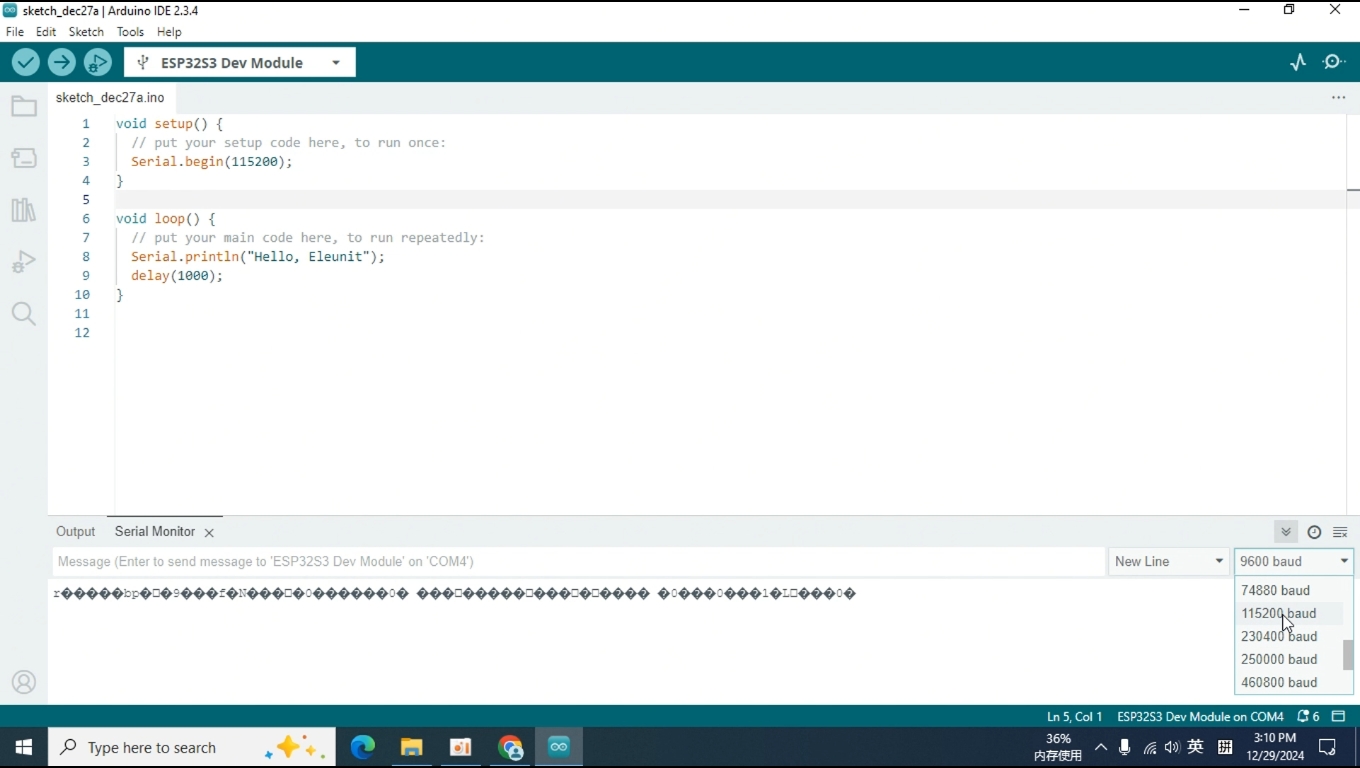Click the serial message input field

click(578, 562)
